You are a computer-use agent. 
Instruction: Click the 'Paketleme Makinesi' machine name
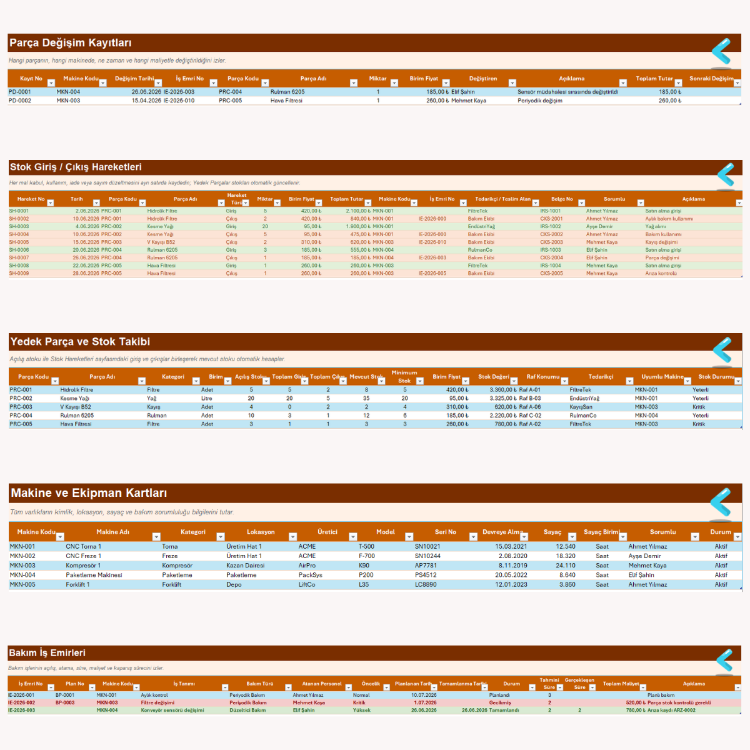[x=94, y=575]
